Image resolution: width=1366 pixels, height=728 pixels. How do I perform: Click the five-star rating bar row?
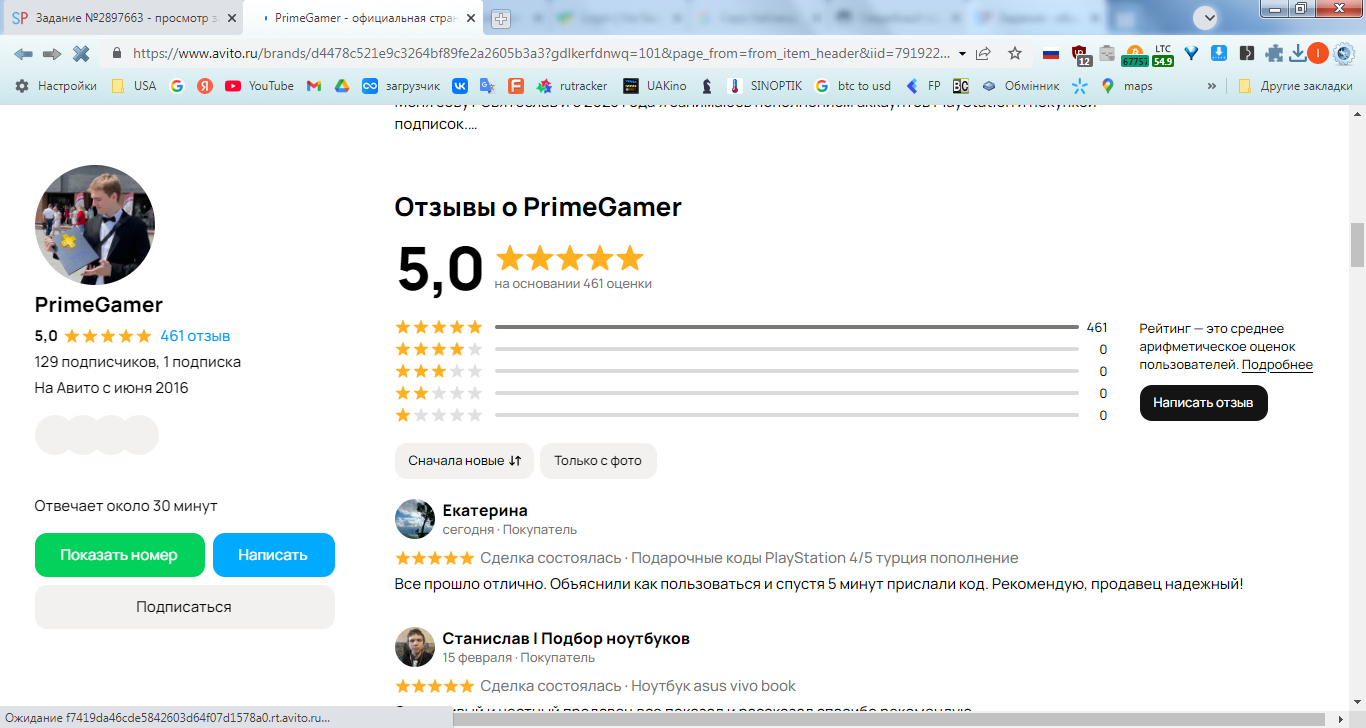pyautogui.click(x=752, y=327)
